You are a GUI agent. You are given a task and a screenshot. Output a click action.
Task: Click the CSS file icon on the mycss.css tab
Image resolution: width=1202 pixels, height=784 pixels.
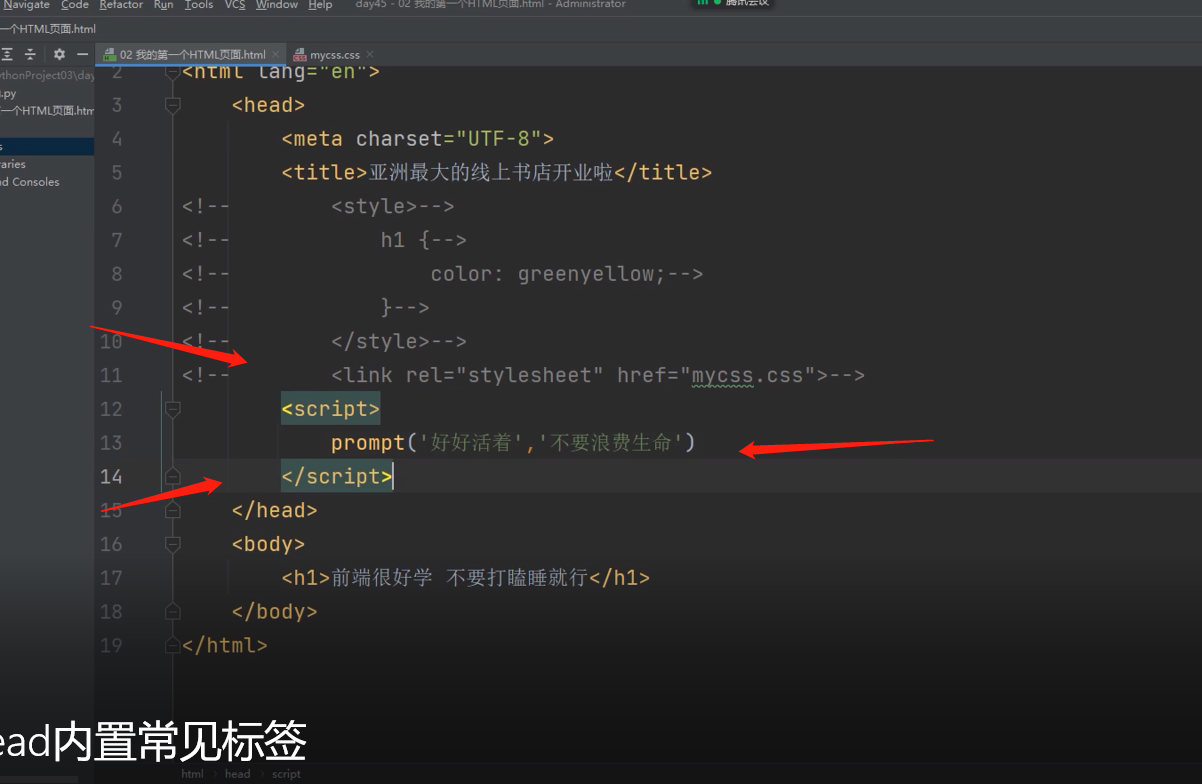click(x=300, y=55)
